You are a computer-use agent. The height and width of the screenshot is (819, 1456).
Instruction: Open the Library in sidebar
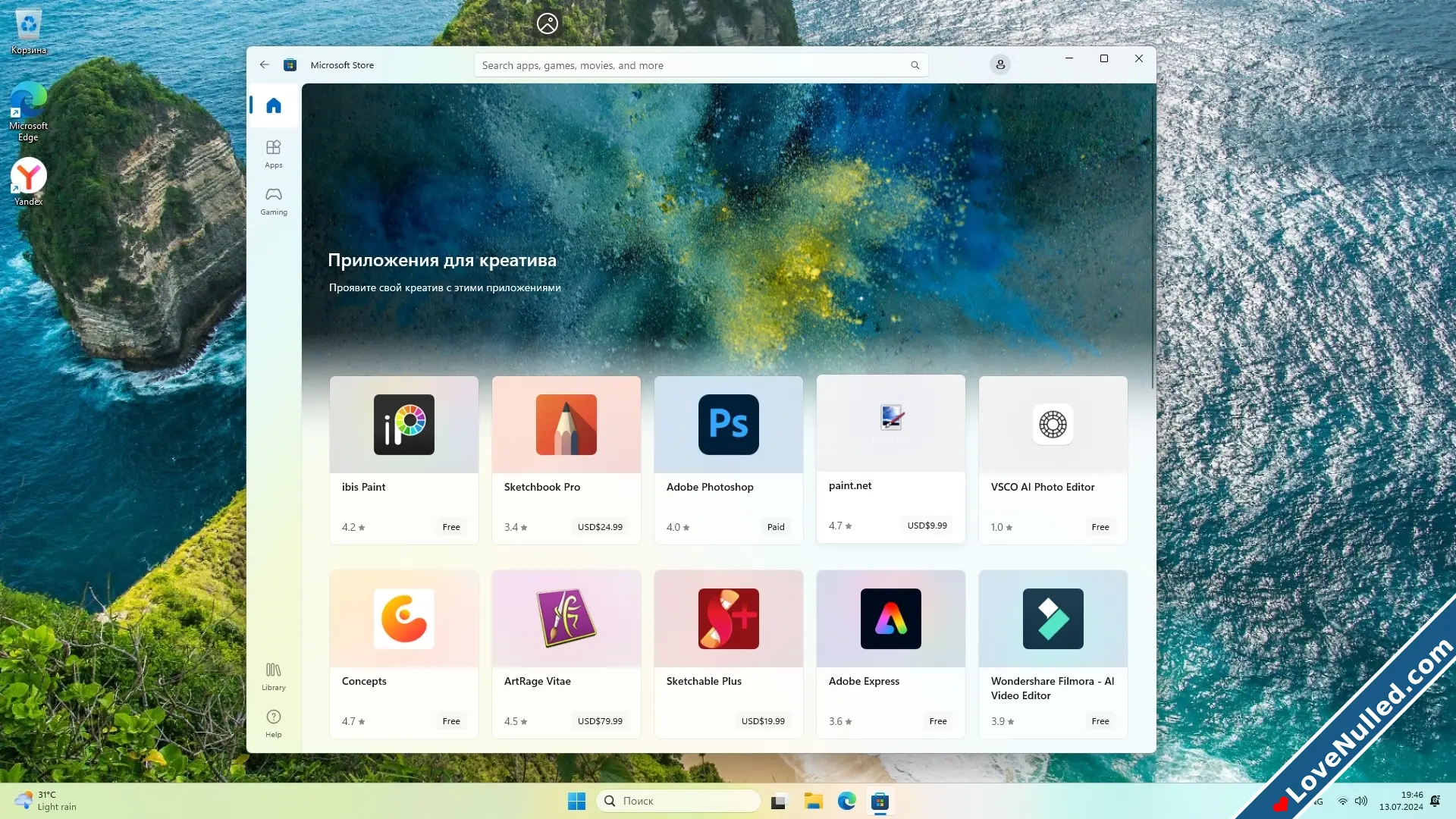tap(274, 676)
